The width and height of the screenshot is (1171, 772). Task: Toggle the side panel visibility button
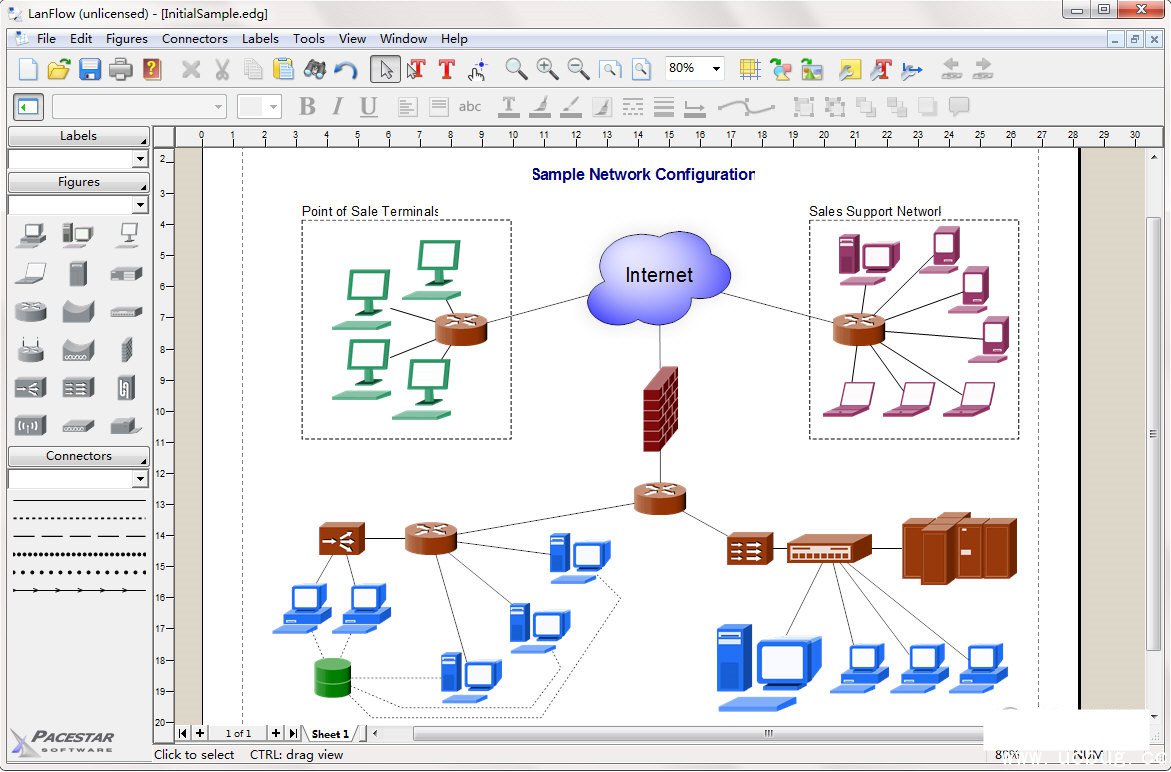(x=28, y=107)
